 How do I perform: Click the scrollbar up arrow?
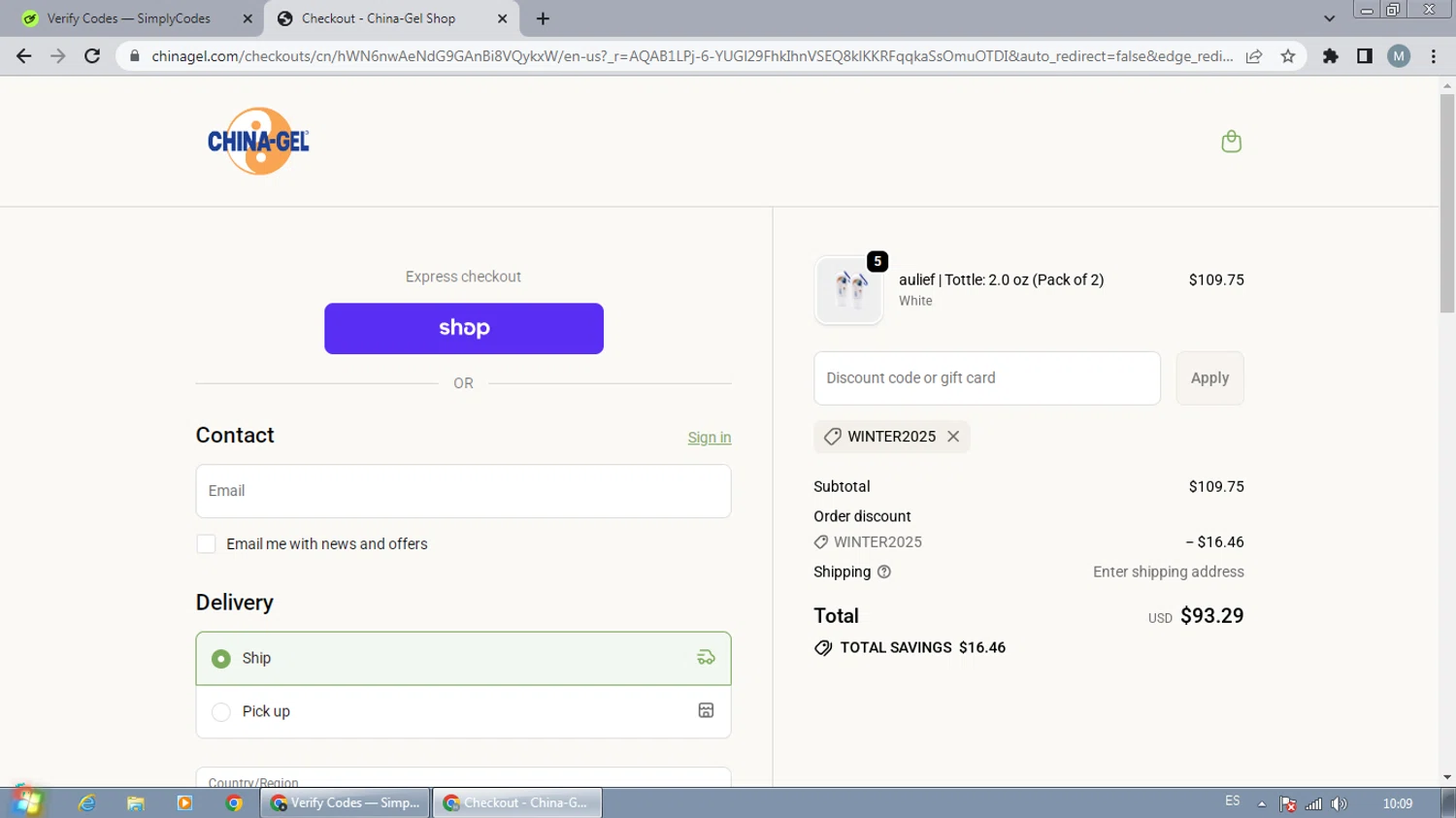[x=1447, y=85]
